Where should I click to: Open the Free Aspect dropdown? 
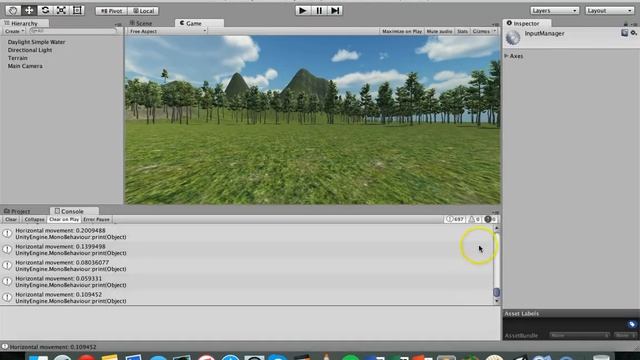[167, 31]
